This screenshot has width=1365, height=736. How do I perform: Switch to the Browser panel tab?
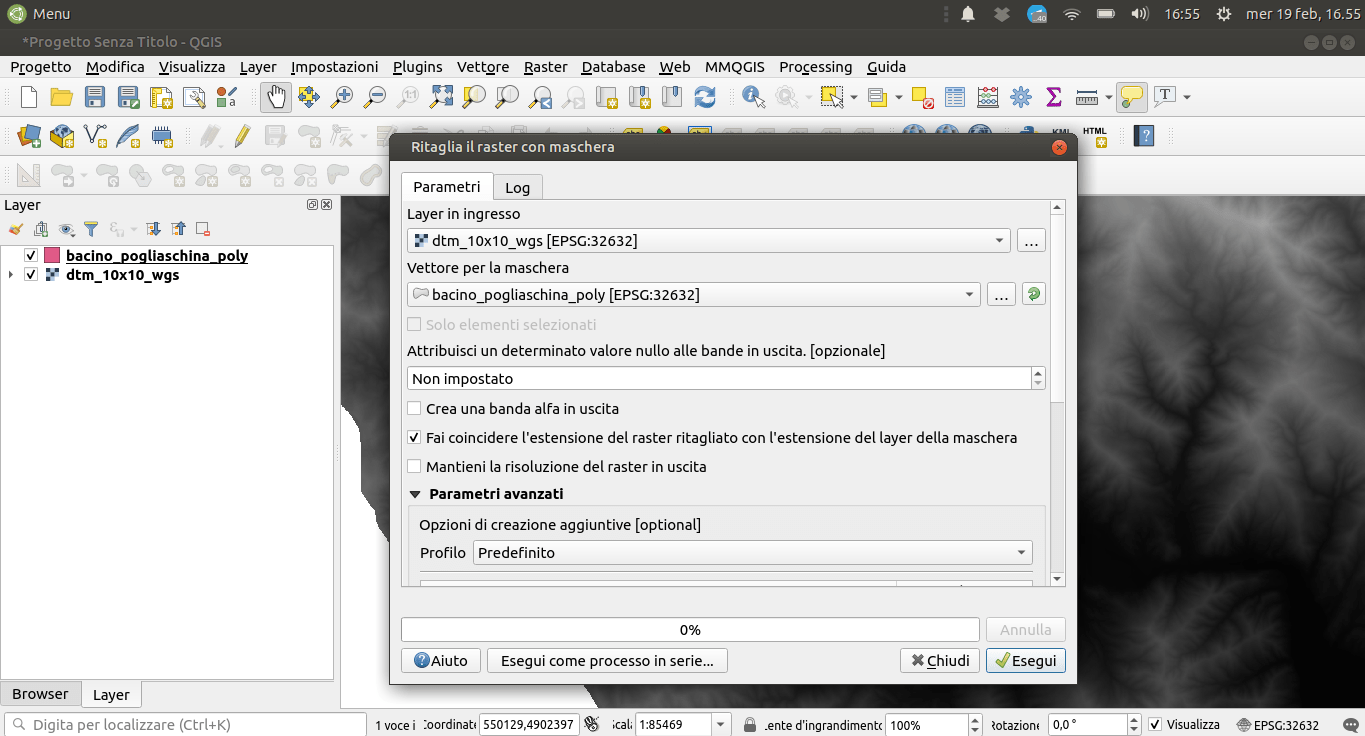(40, 694)
